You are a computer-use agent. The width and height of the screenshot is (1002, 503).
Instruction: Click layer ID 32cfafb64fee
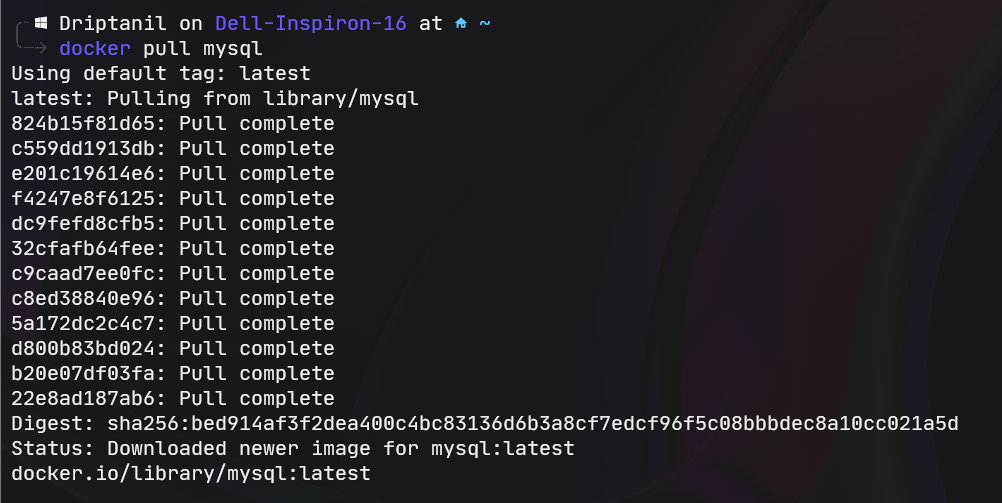coord(89,248)
